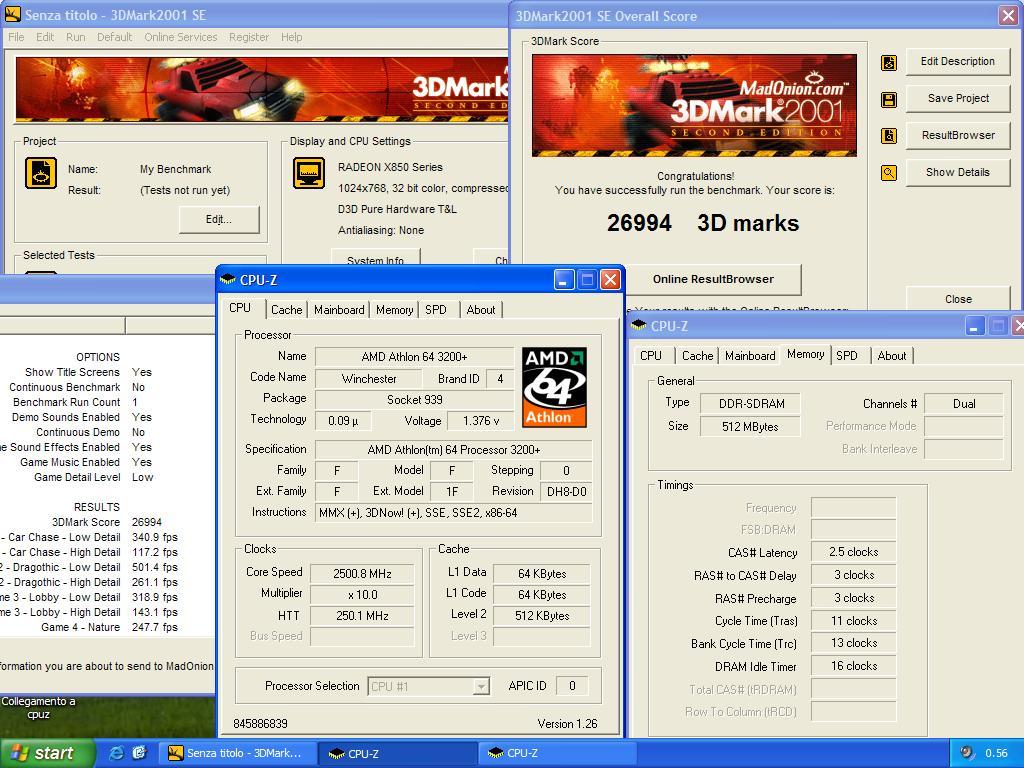Viewport: 1024px width, 768px height.
Task: Open Cache tab in the Memory CPU-Z window
Action: click(x=697, y=355)
